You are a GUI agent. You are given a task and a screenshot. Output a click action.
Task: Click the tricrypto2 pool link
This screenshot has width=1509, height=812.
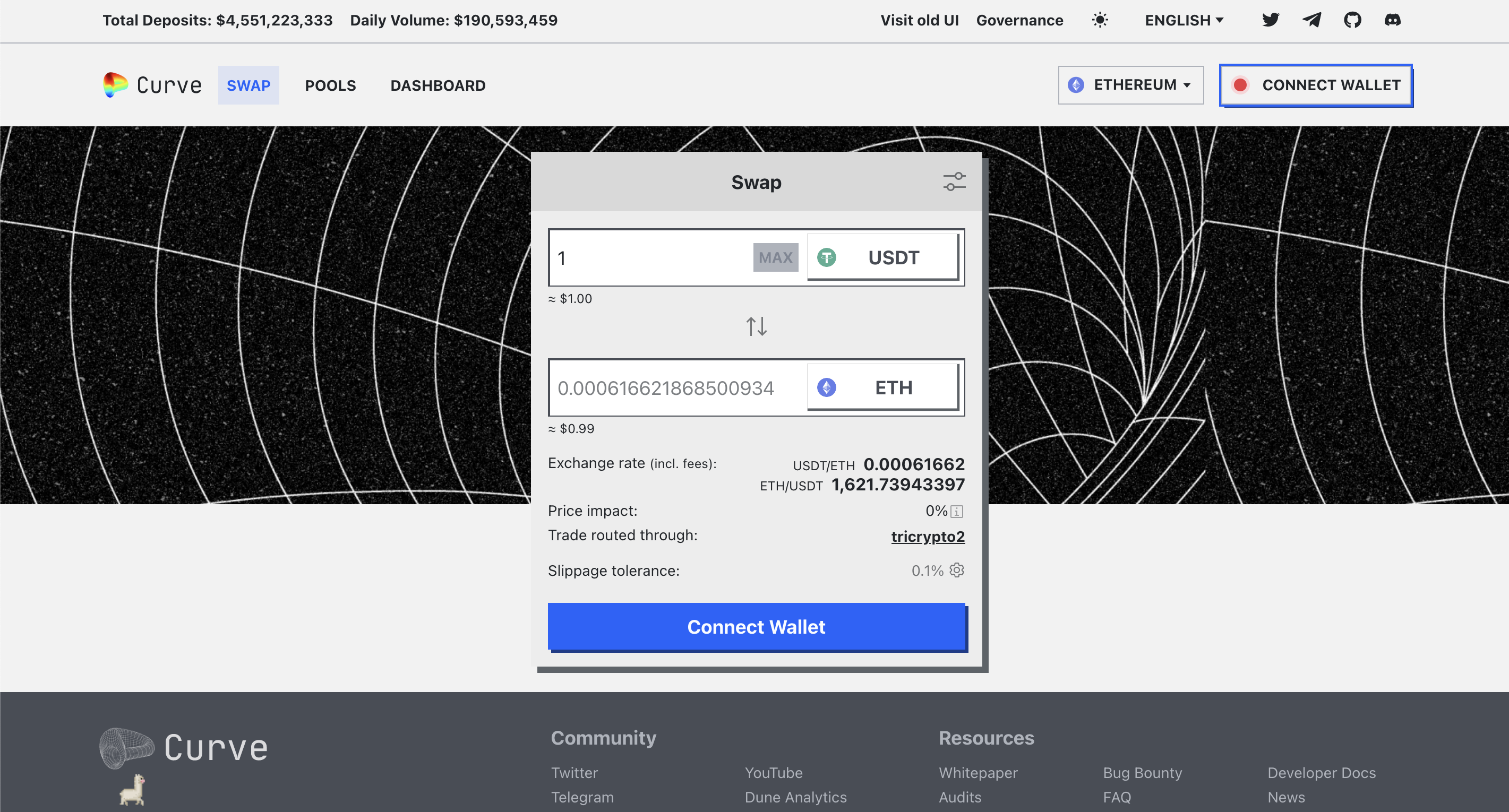tap(927, 536)
